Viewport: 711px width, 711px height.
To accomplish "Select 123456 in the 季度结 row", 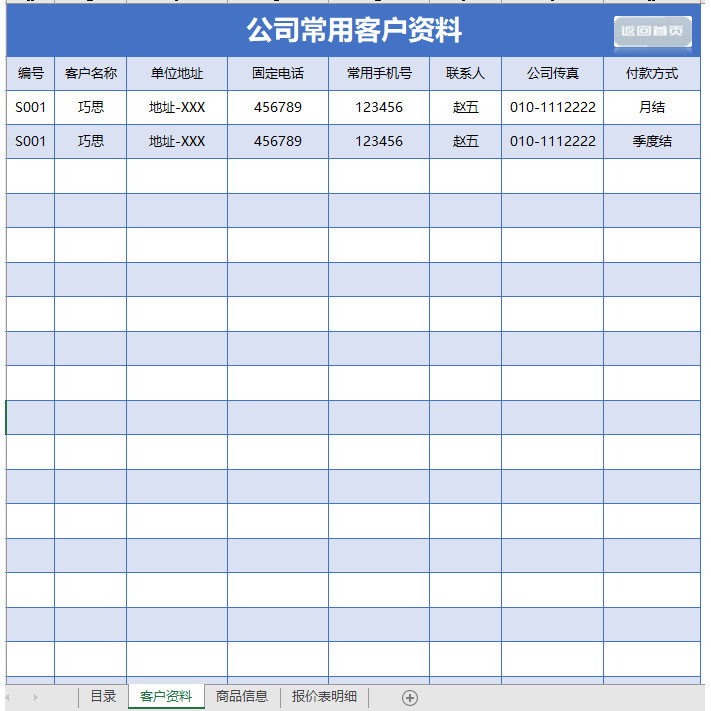I will click(379, 141).
